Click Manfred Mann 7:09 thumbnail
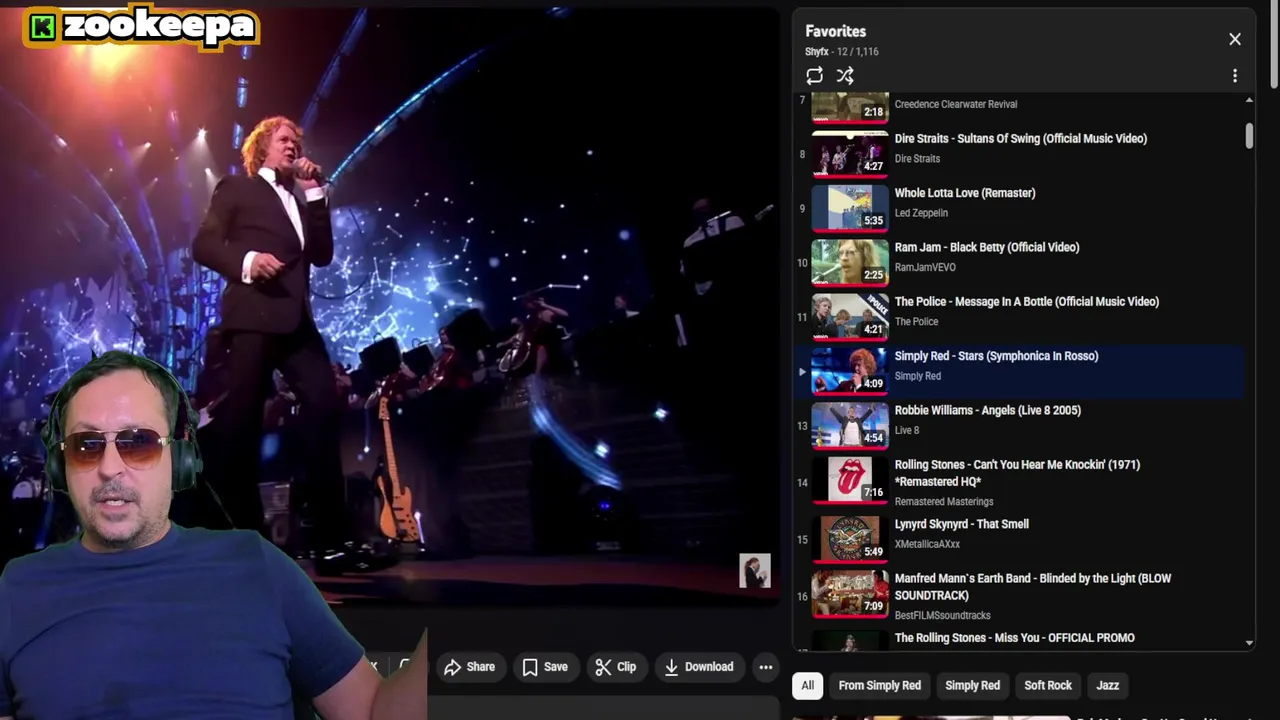The image size is (1280, 720). [x=850, y=592]
